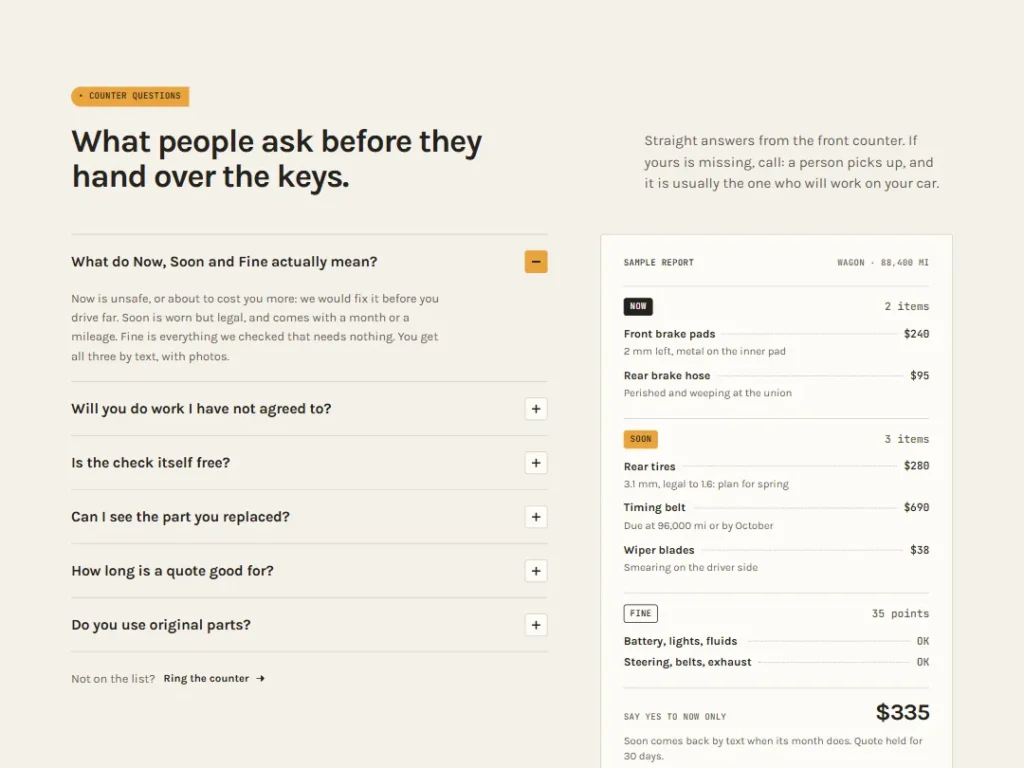Click the FINE badge in the sample report

click(x=641, y=613)
